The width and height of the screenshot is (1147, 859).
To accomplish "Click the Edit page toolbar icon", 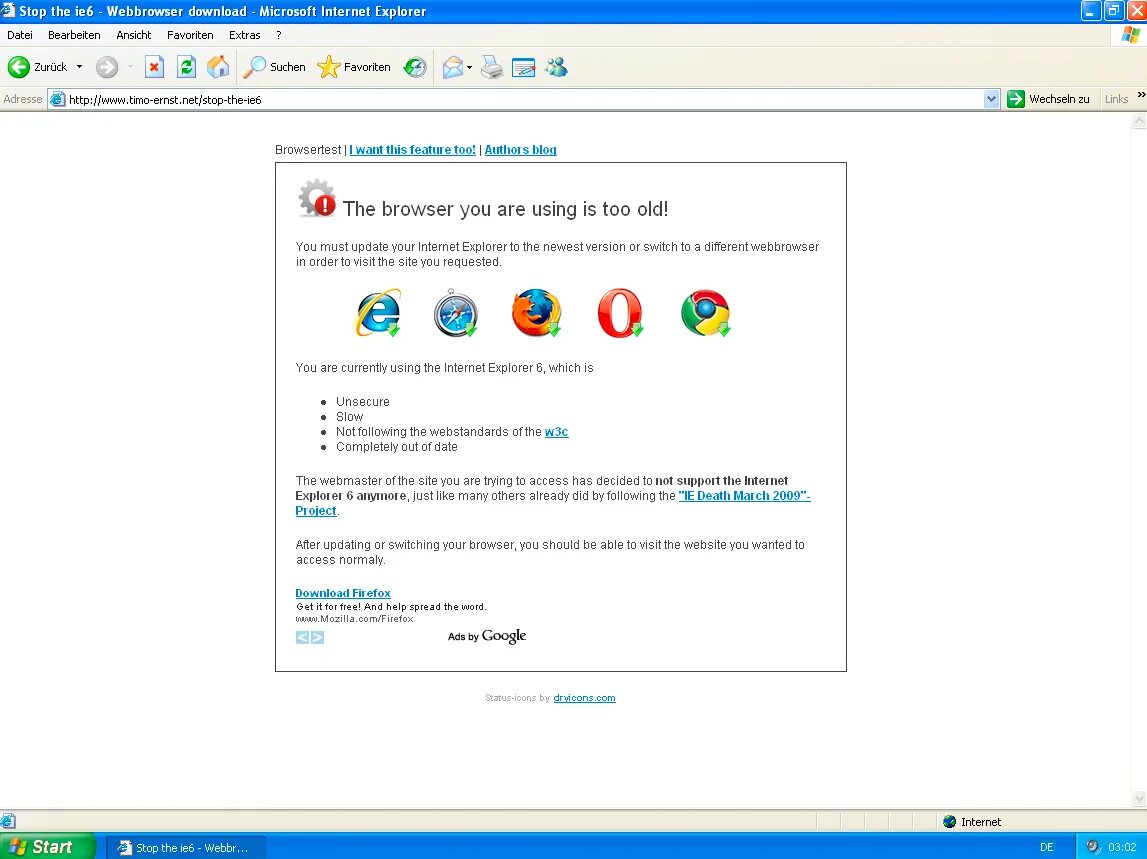I will pos(524,67).
